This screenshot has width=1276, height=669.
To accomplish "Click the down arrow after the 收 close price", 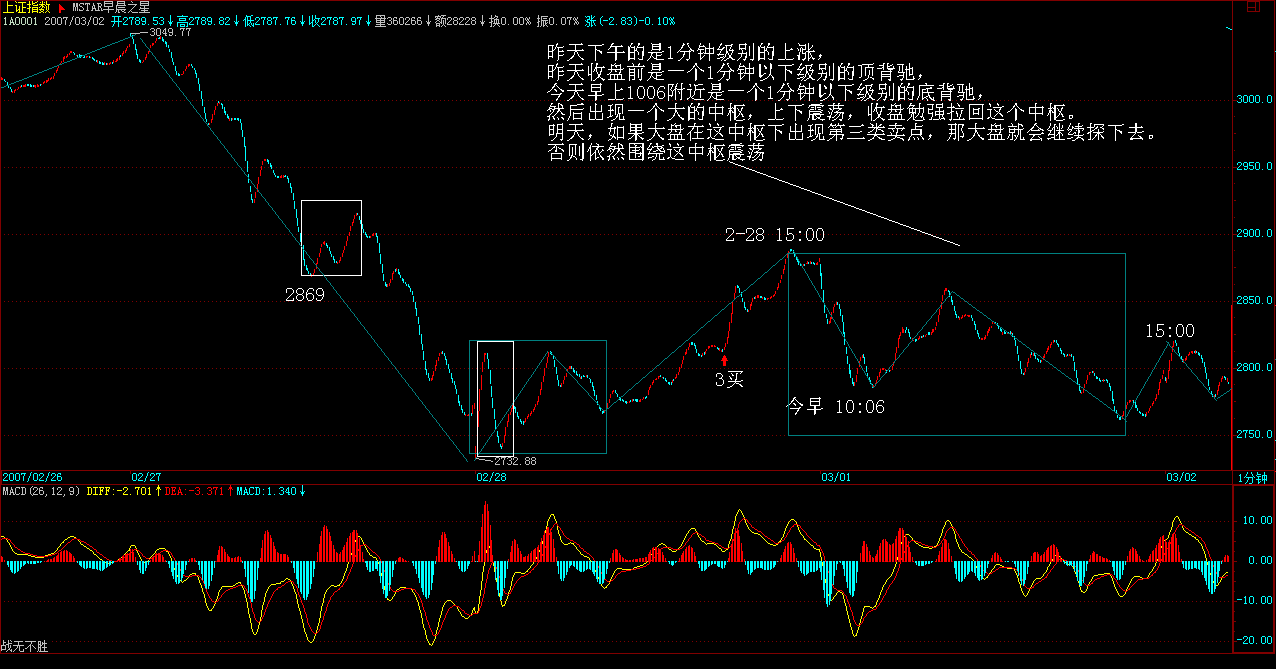I will [367, 20].
